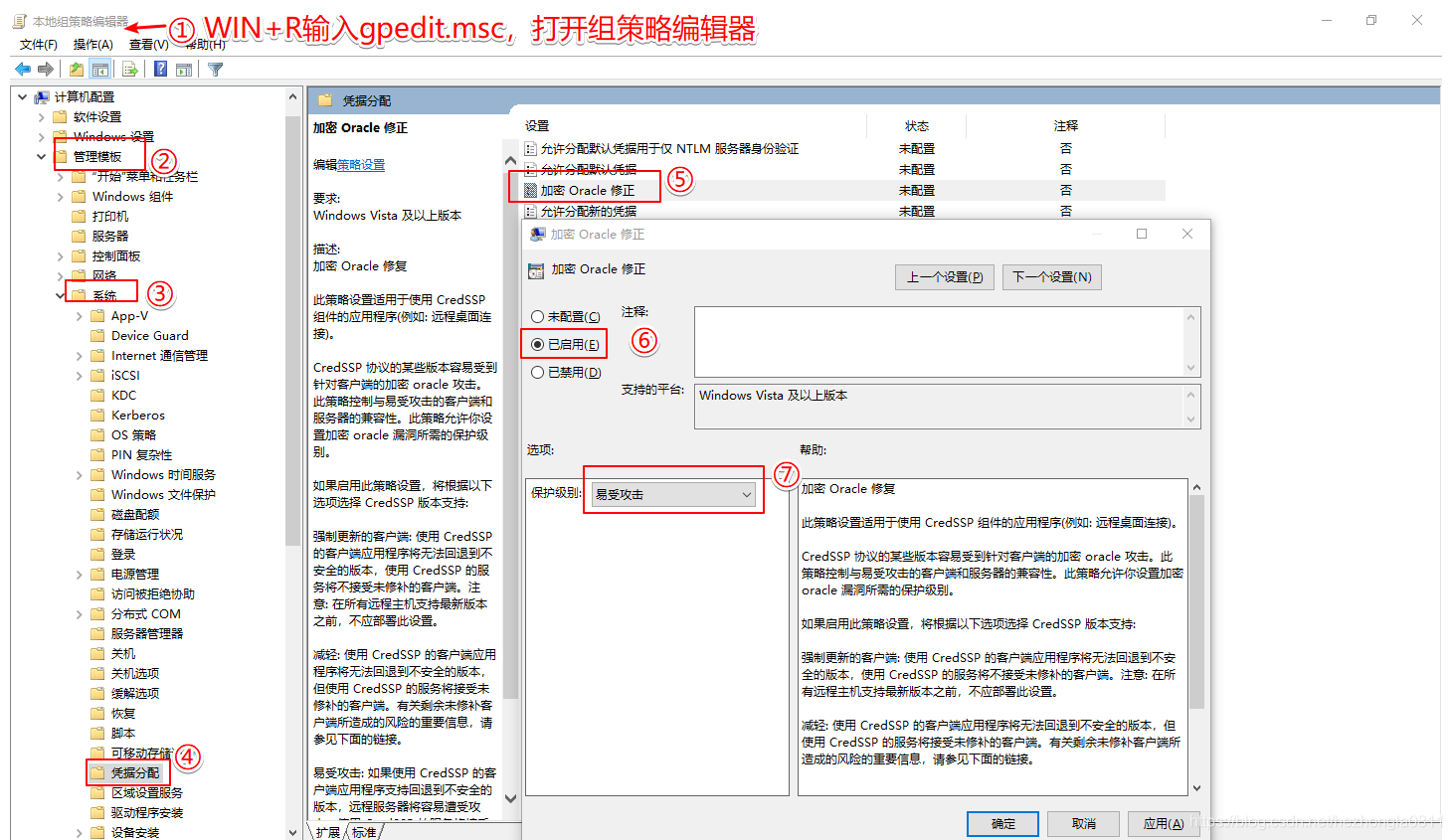This screenshot has height=840, width=1452.
Task: Click inside the 注释 comment text box
Action: (939, 342)
